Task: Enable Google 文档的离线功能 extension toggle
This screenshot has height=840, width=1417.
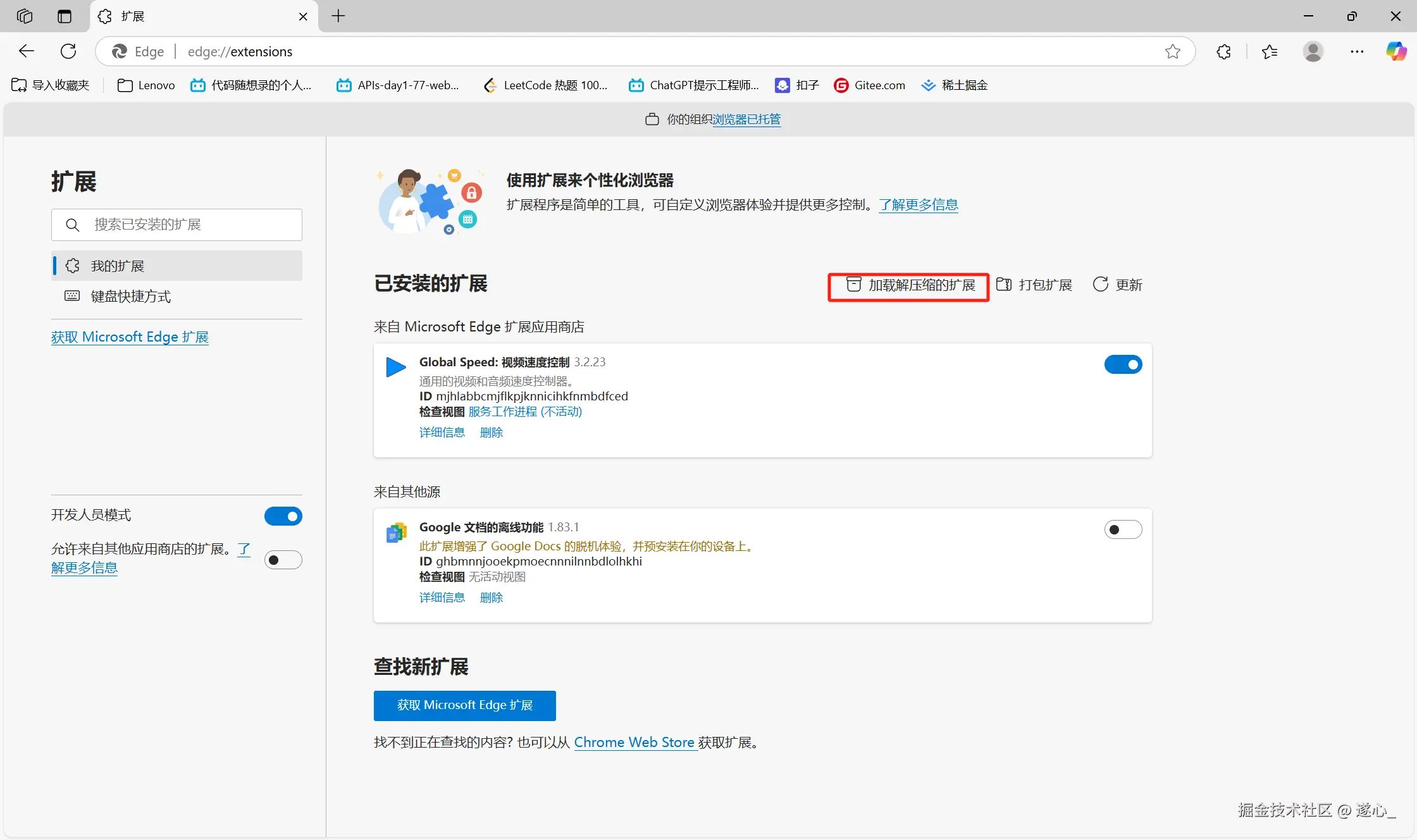Action: pyautogui.click(x=1123, y=529)
